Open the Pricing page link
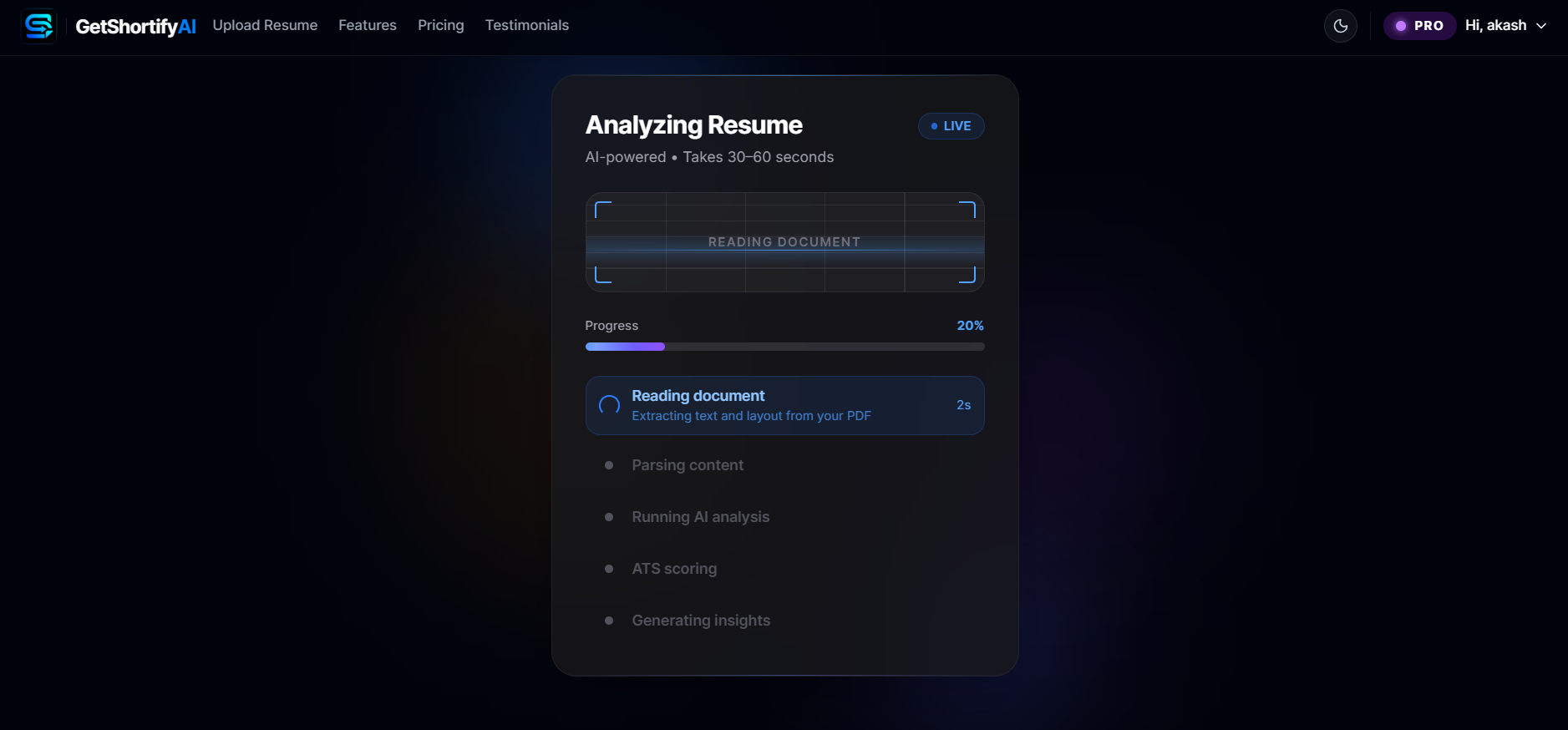The image size is (1568, 730). click(441, 25)
